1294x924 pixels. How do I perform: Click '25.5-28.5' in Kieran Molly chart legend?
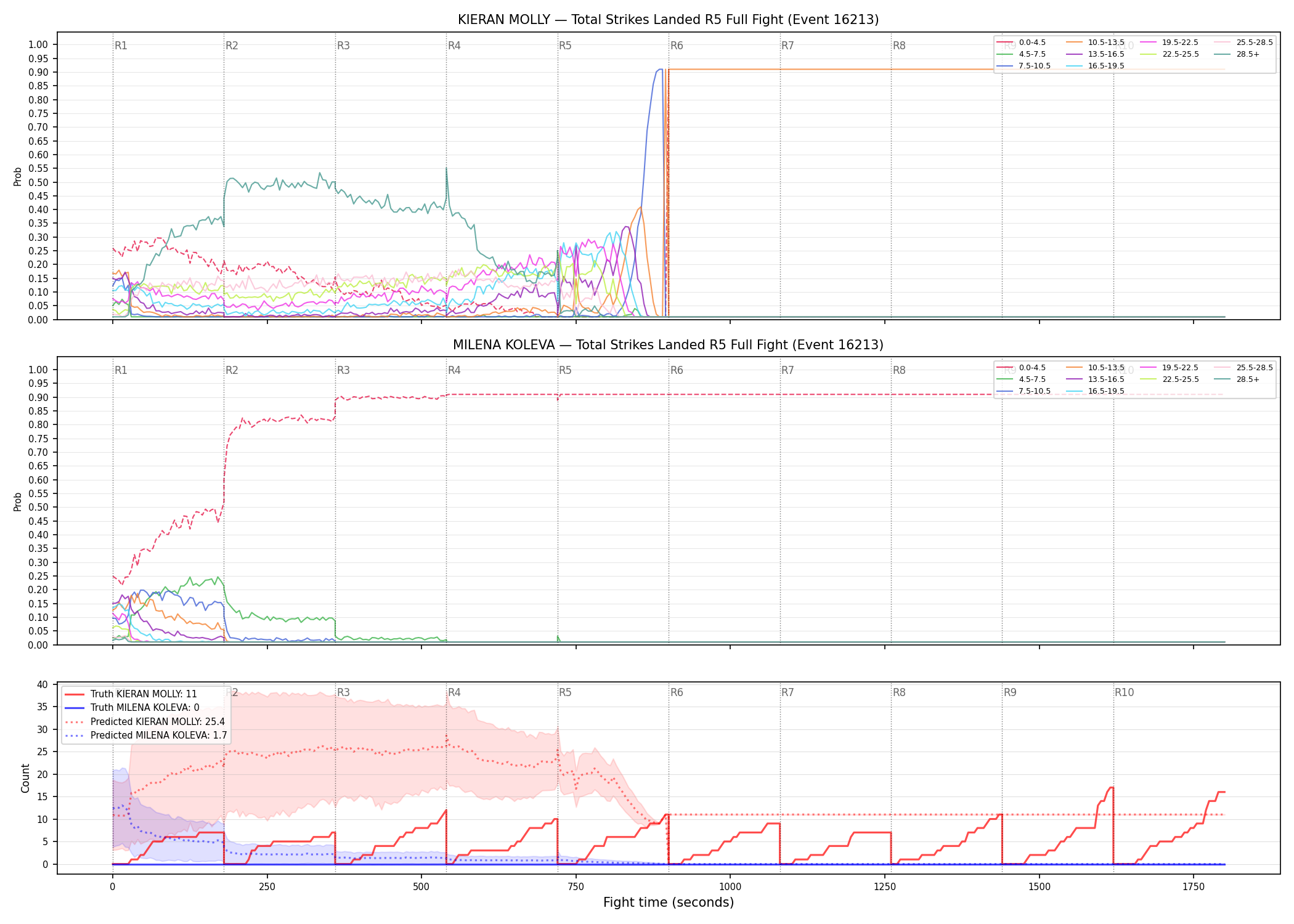(x=1255, y=43)
